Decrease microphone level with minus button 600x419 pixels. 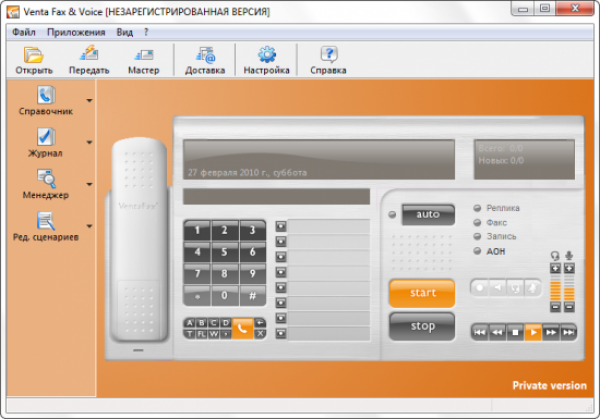pyautogui.click(x=569, y=307)
